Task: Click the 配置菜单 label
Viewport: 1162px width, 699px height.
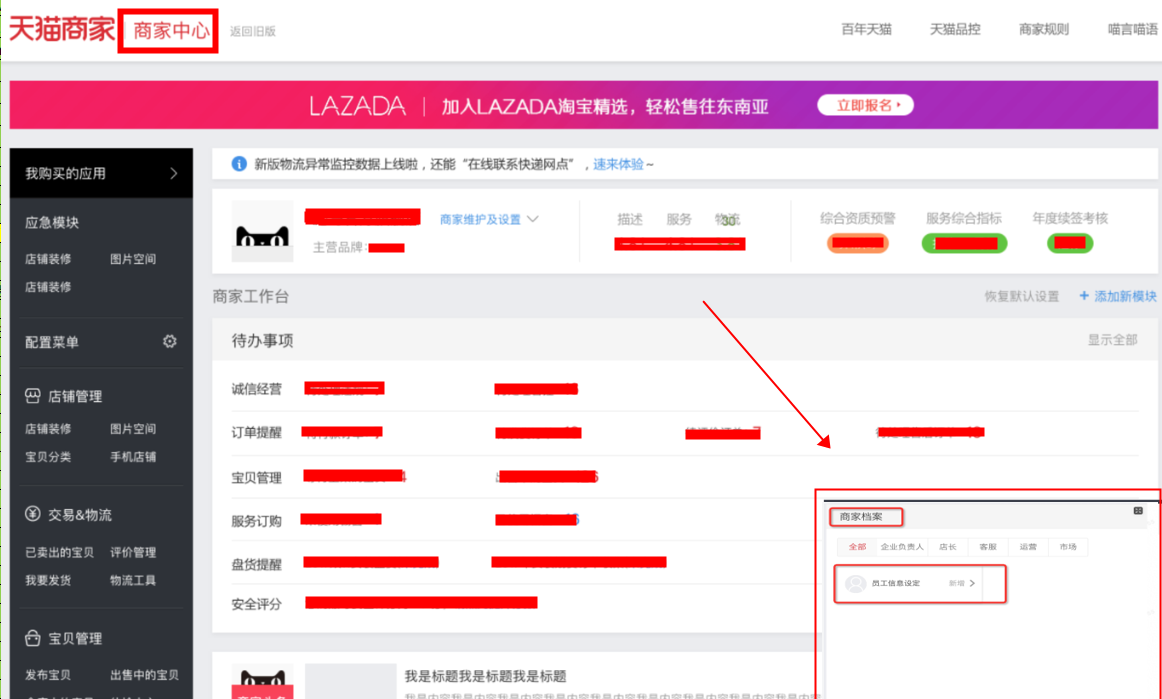Action: (x=52, y=342)
